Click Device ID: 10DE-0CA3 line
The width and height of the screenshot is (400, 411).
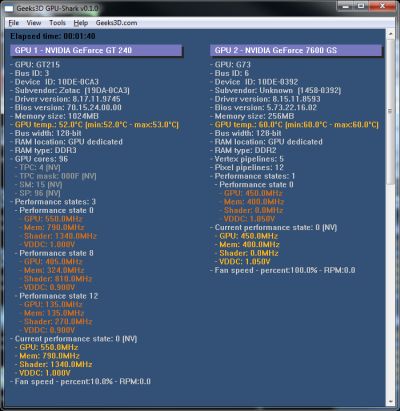tap(55, 82)
